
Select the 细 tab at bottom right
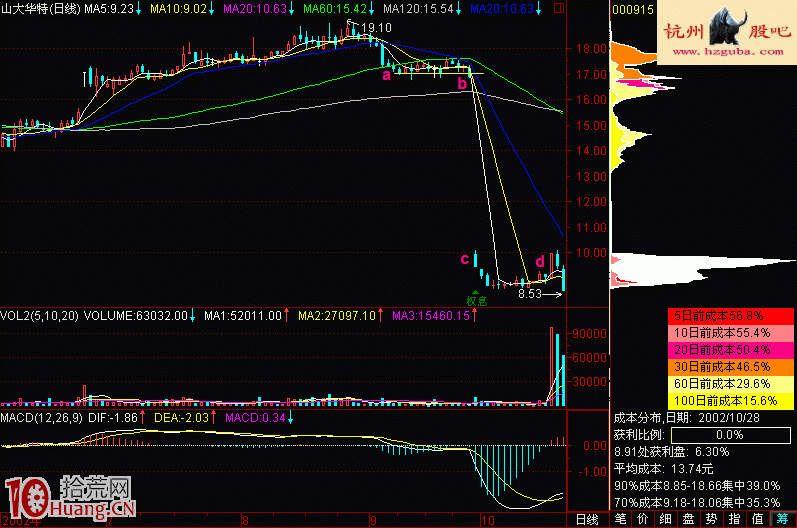pyautogui.click(x=665, y=519)
